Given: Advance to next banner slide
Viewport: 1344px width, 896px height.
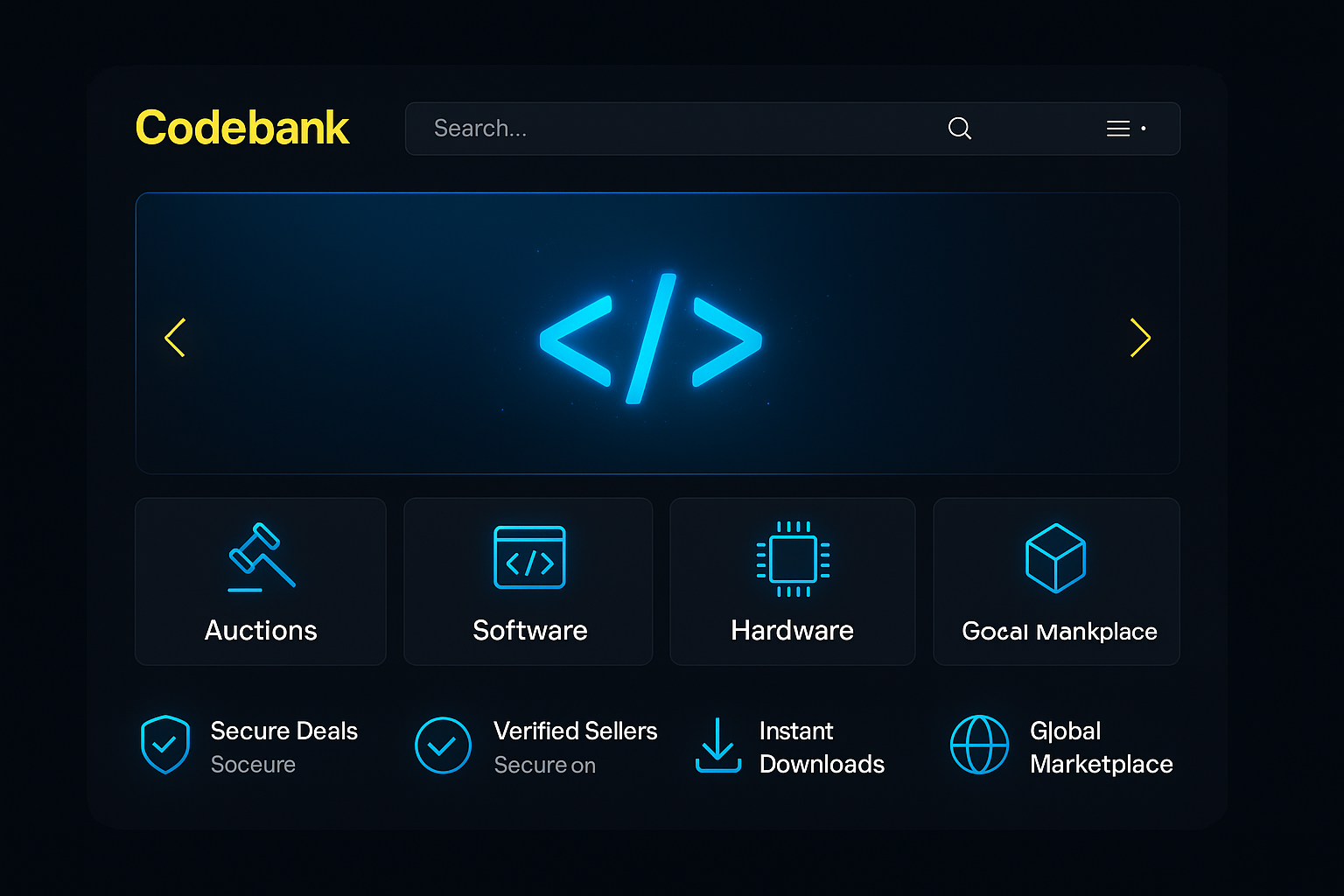Looking at the screenshot, I should click(x=1139, y=338).
